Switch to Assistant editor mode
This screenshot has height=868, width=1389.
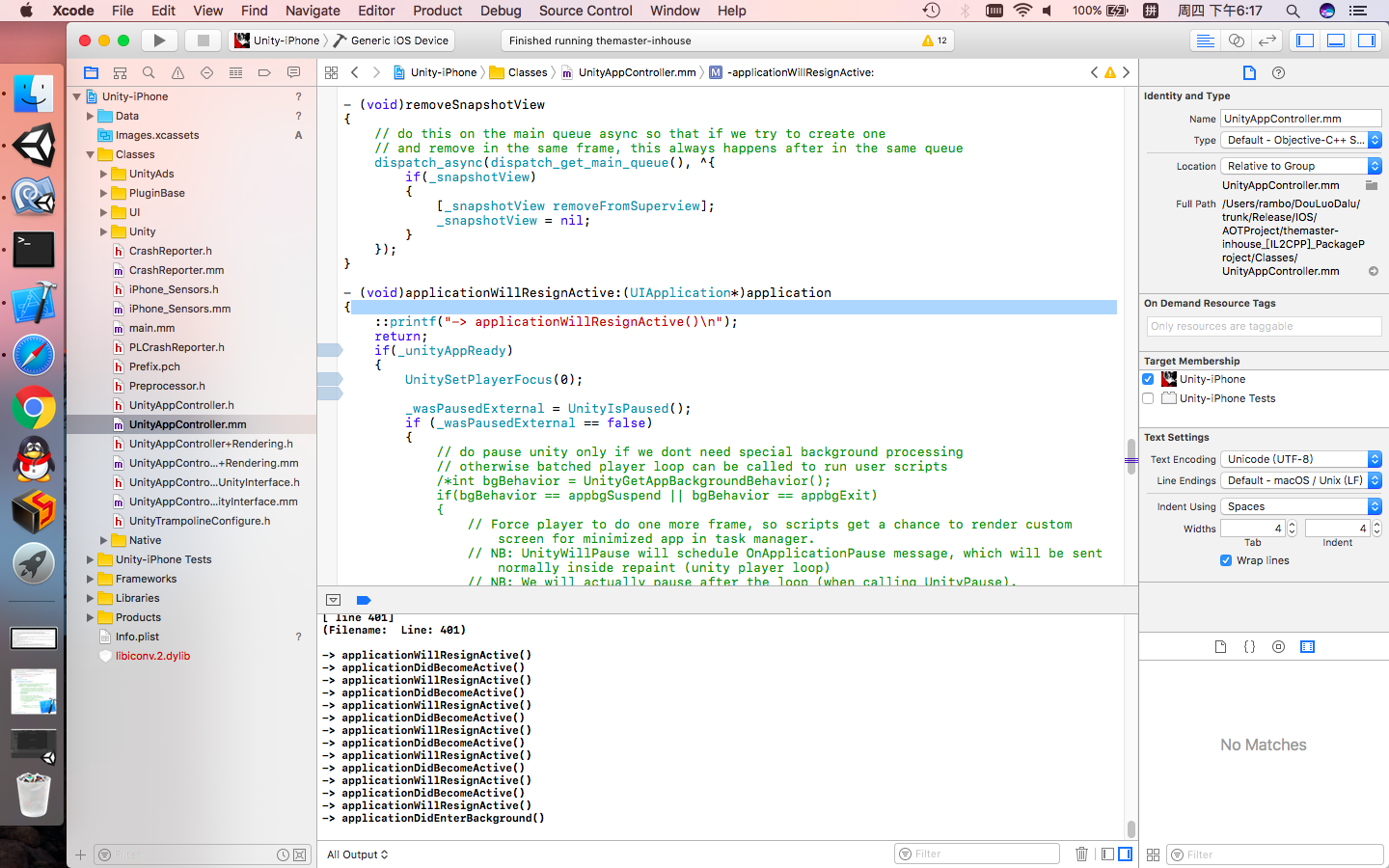(1236, 41)
